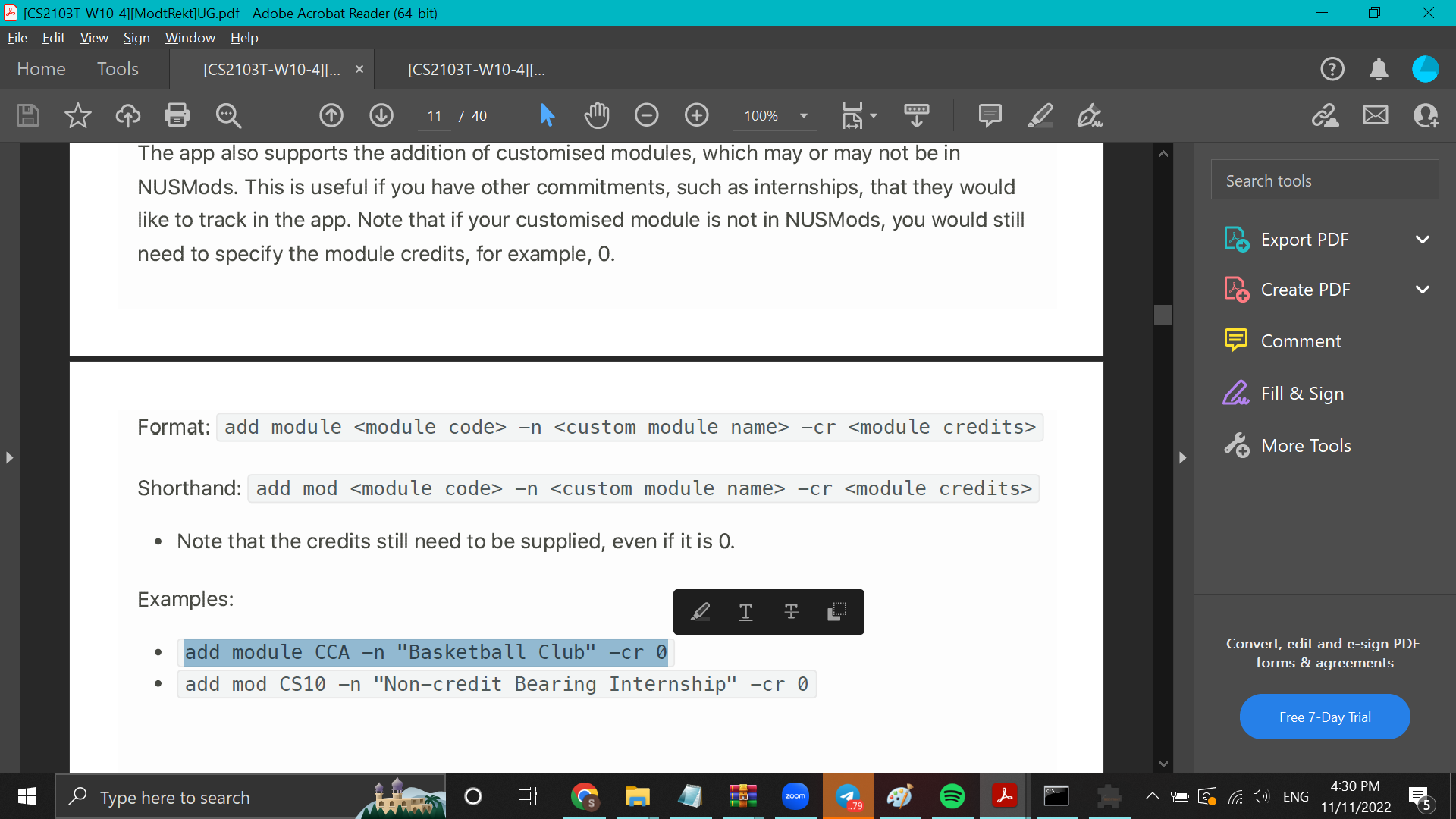1456x819 pixels.
Task: Collapse the right tools pane
Action: (1182, 457)
